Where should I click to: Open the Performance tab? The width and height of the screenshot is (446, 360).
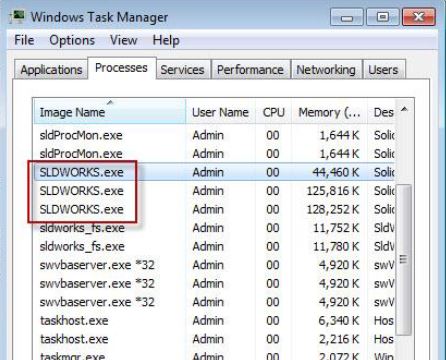[x=250, y=70]
